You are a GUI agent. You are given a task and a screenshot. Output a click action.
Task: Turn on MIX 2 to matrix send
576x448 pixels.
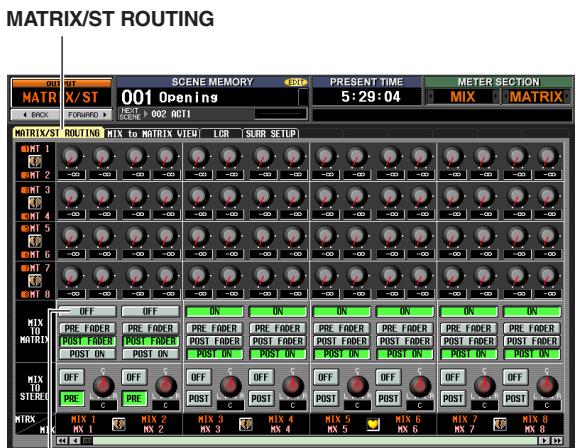coord(150,311)
